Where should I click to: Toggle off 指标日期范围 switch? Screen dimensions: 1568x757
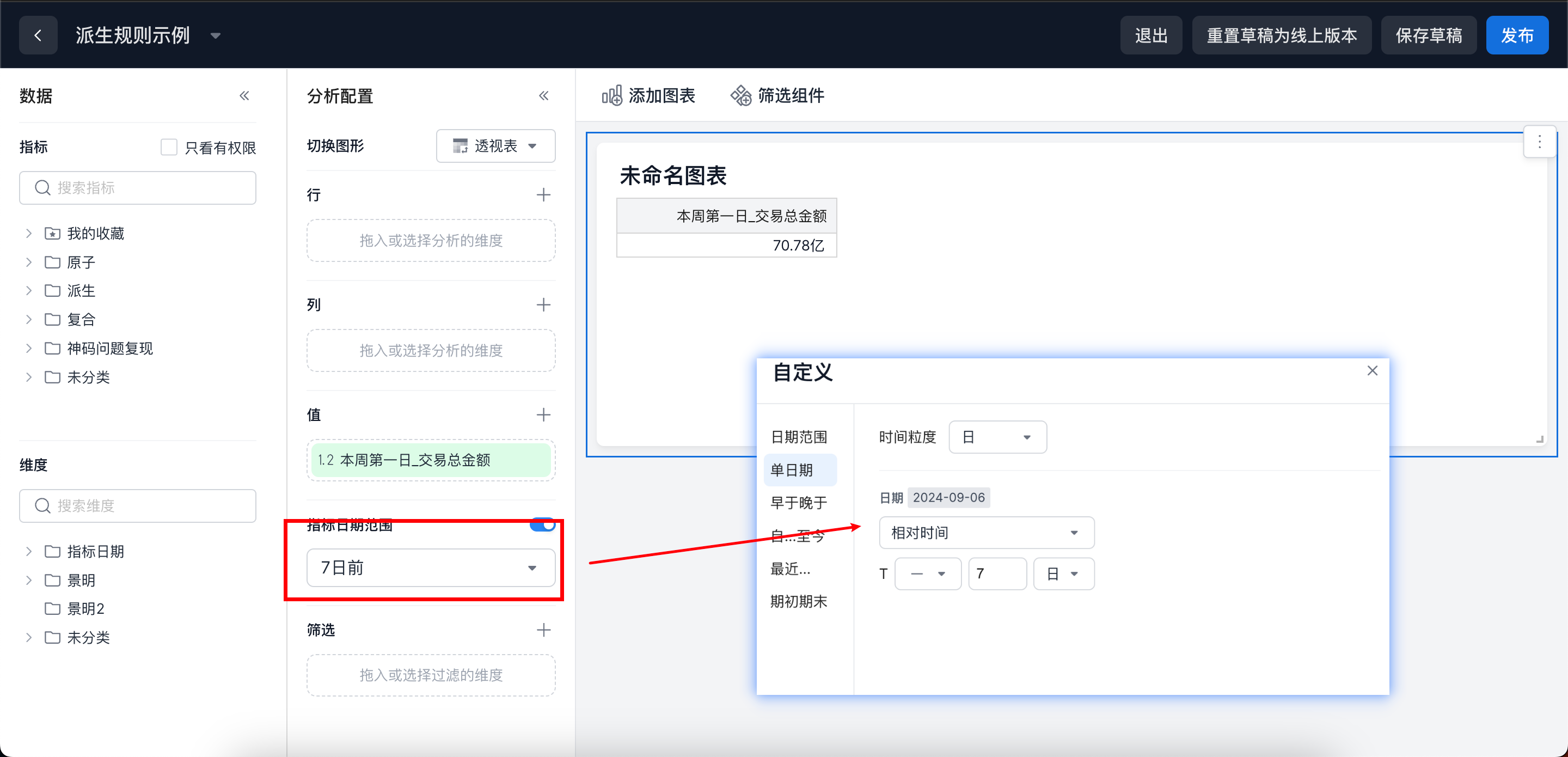(542, 524)
